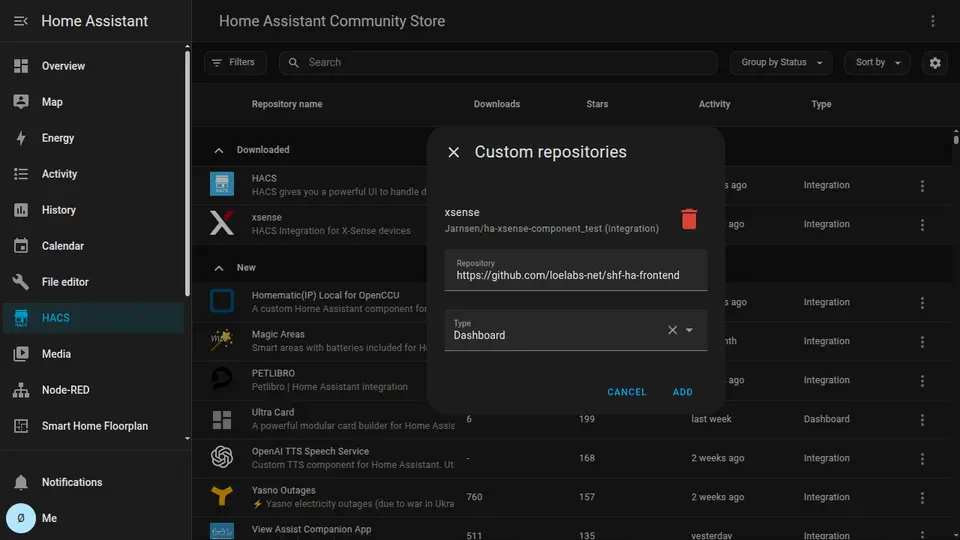Open the Ultra Card repository row
The width and height of the screenshot is (960, 540).
[572, 419]
